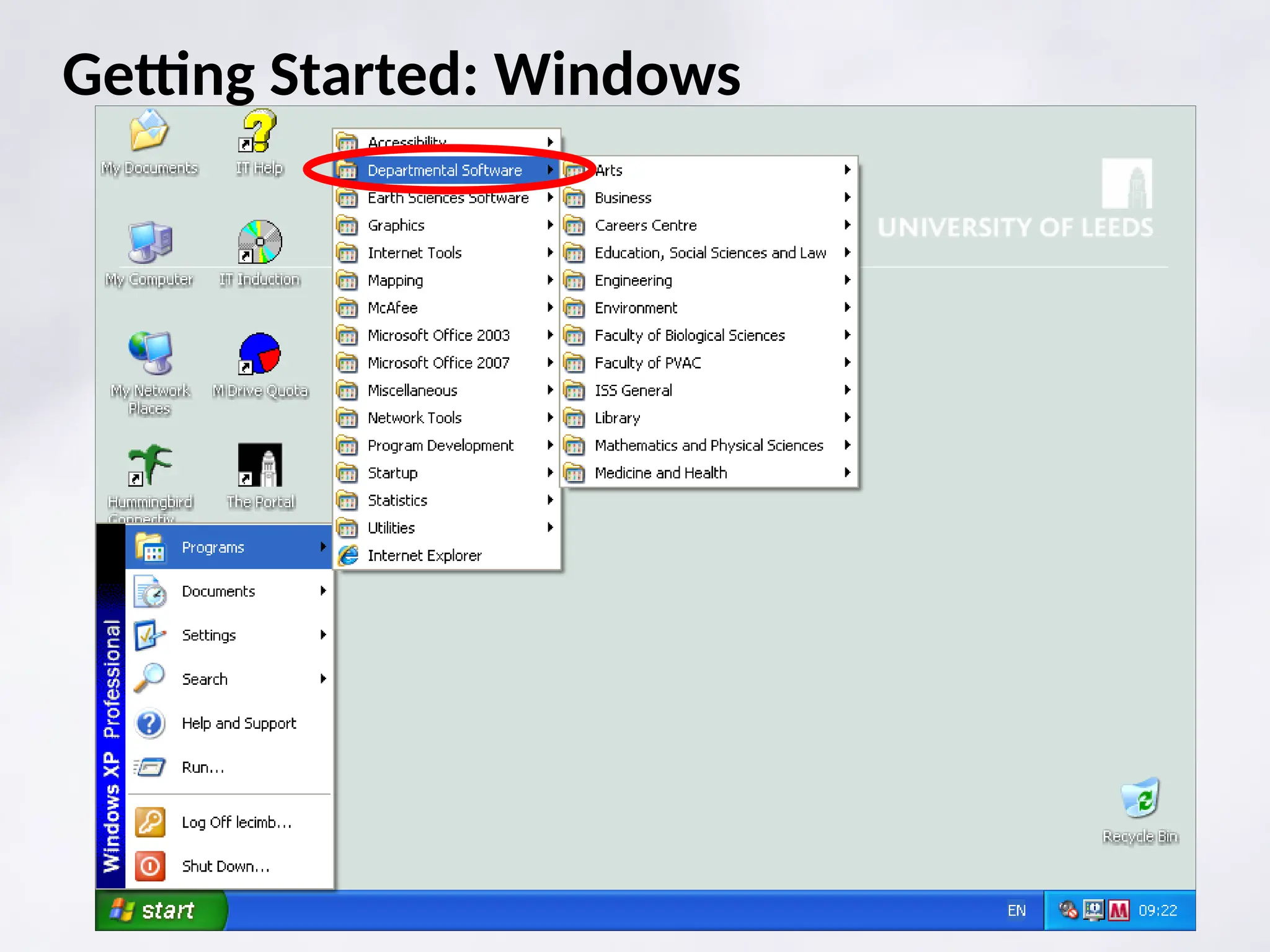Screen dimensions: 1270x952
Task: Expand the Statistics submenu arrow
Action: (550, 500)
